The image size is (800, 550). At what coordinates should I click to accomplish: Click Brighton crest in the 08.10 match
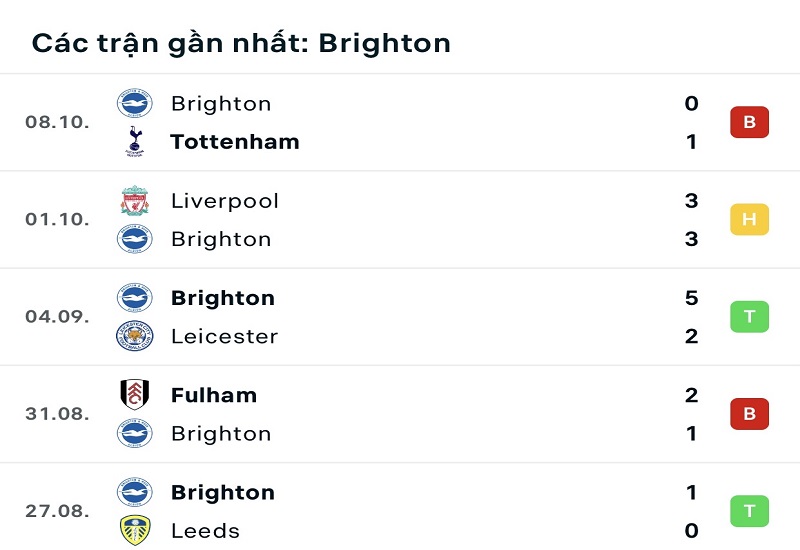click(x=135, y=103)
